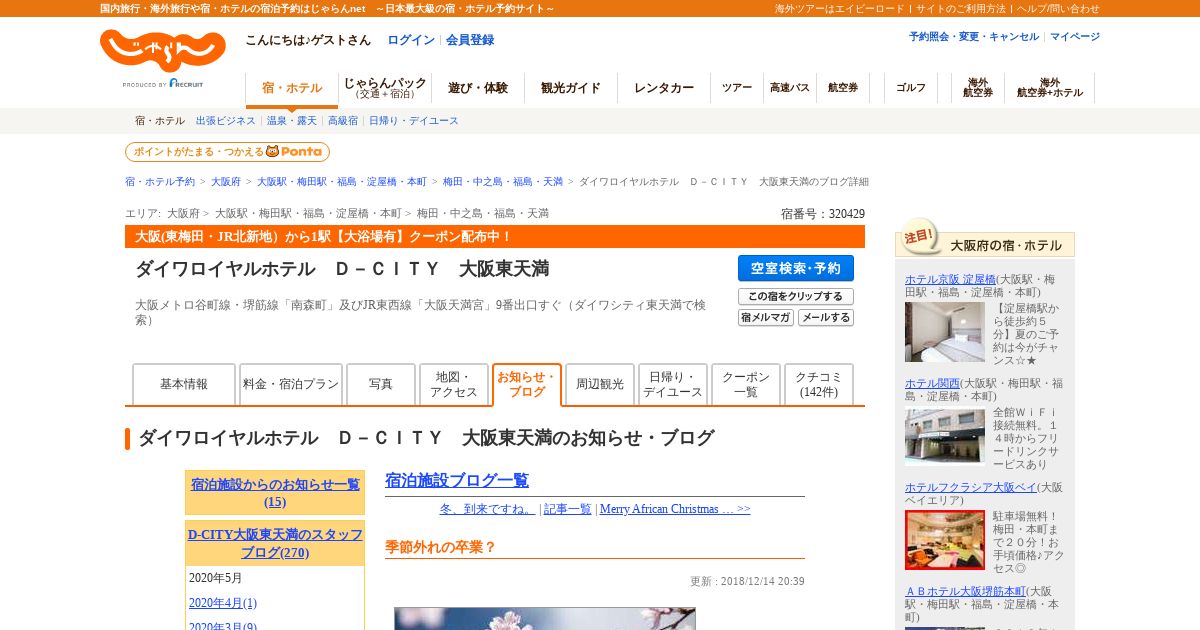Open 2020年4月(1) archive link

click(223, 603)
